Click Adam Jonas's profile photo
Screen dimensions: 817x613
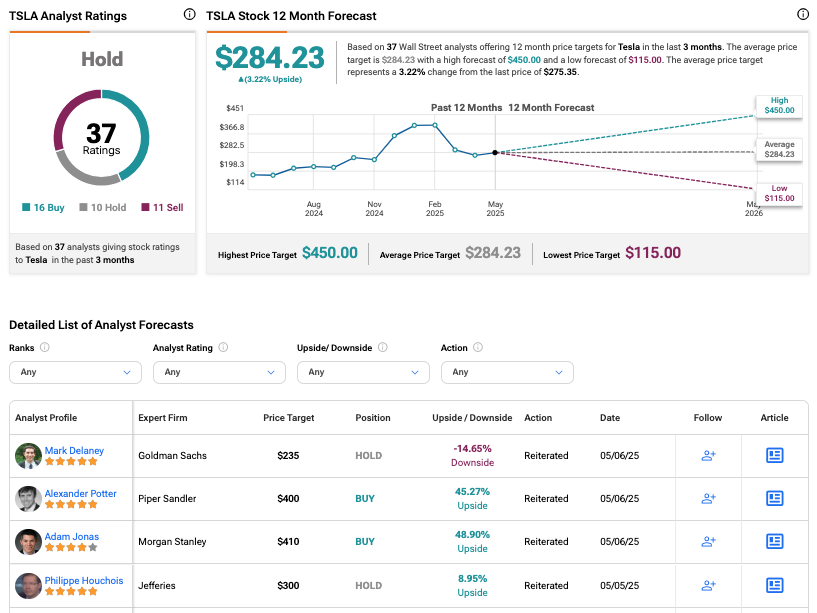[28, 542]
